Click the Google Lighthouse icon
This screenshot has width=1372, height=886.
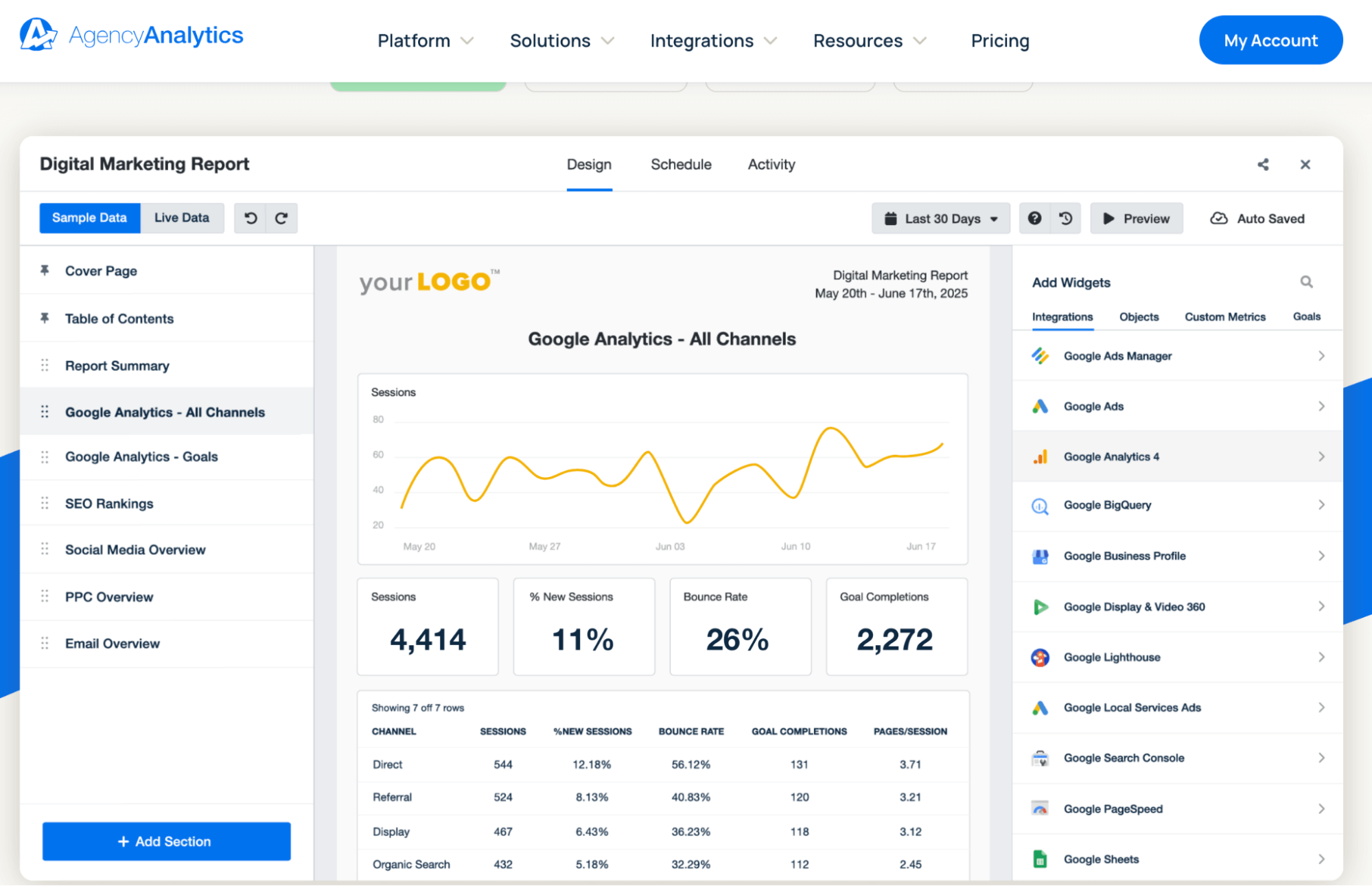[x=1040, y=657]
